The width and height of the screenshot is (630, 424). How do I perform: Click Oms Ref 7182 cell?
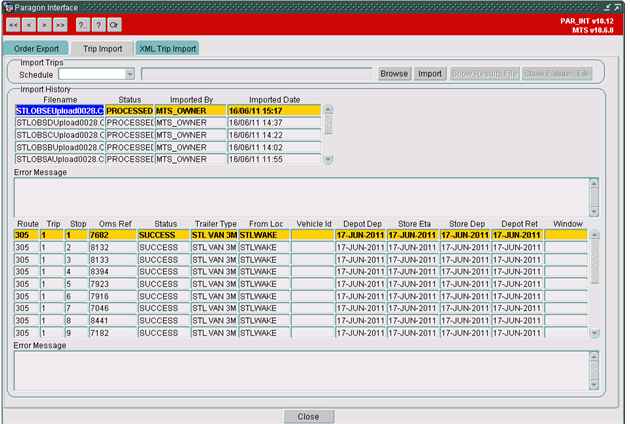[112, 333]
